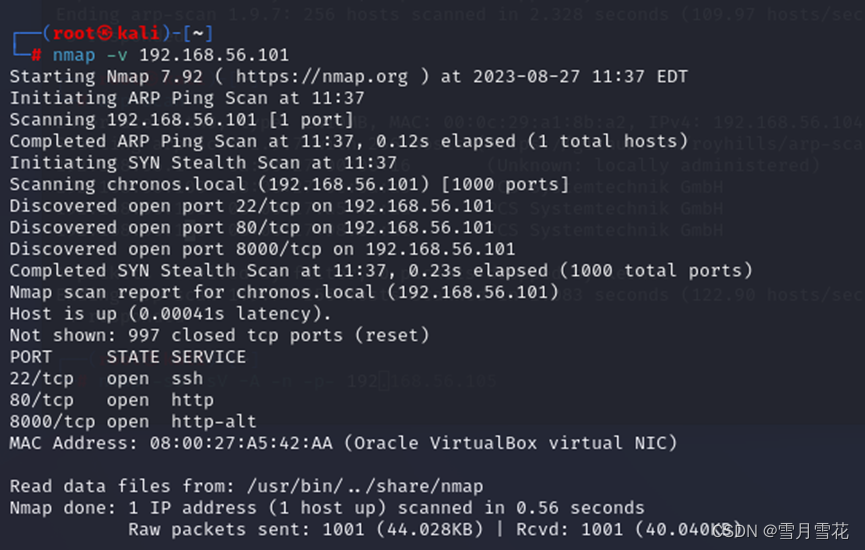This screenshot has width=865, height=550.
Task: Click the red hash prompt symbol
Action: click(36, 55)
